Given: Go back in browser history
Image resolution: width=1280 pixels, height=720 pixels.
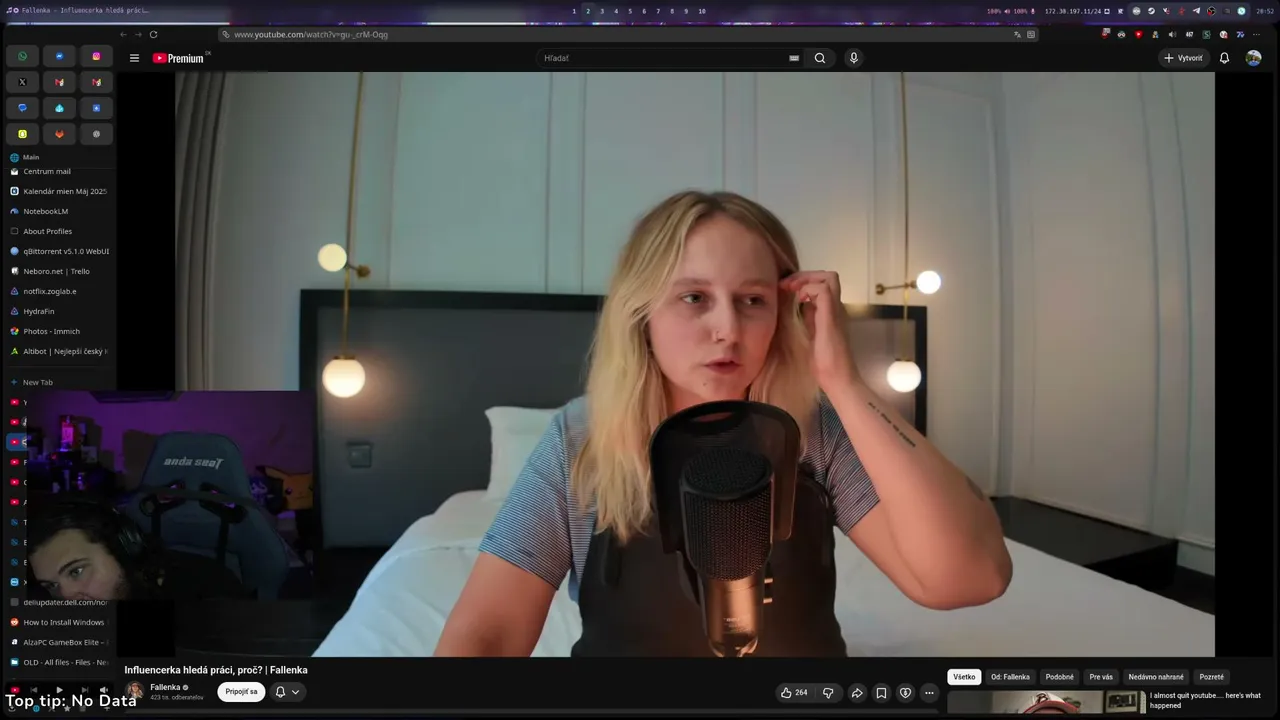Looking at the screenshot, I should (x=123, y=34).
